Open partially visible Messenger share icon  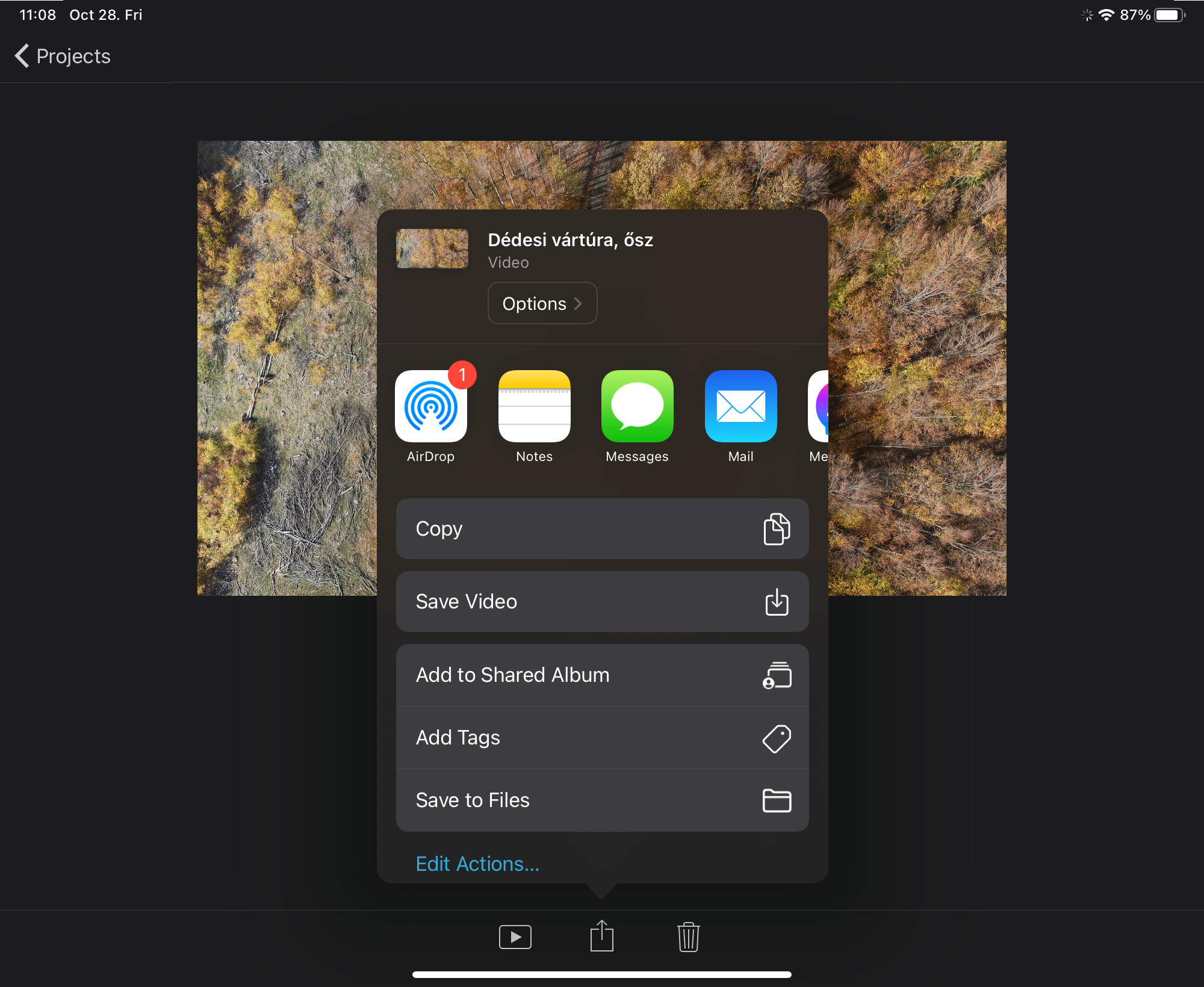point(818,406)
